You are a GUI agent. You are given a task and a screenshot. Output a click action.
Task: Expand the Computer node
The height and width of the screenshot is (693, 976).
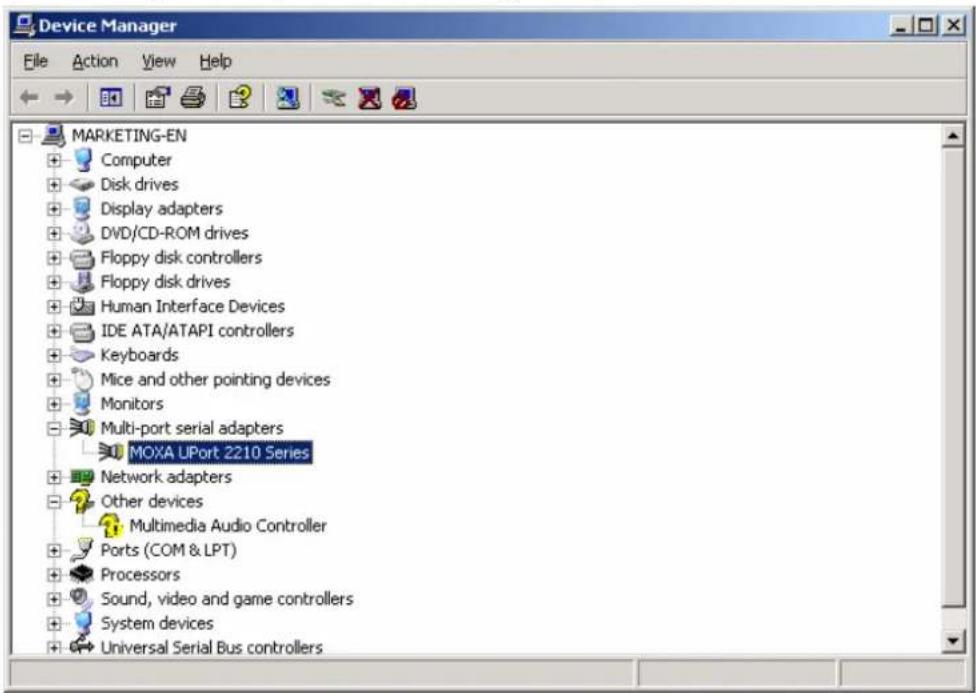(x=54, y=160)
